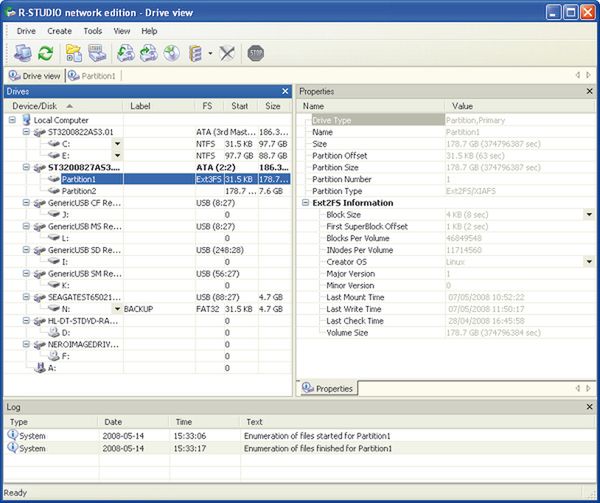Click the green Refresh toolbar icon
The width and height of the screenshot is (600, 503).
coord(46,53)
